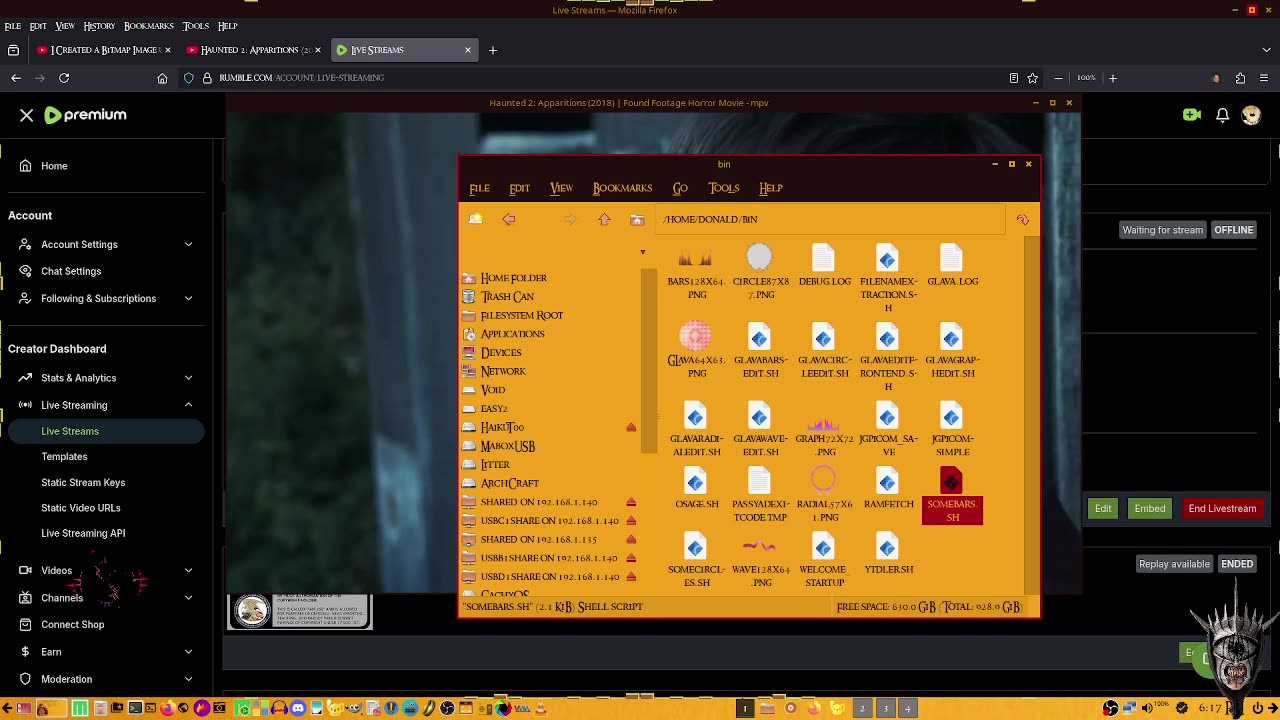Switch to workspace 3 in taskbar
The width and height of the screenshot is (1280, 720).
click(885, 708)
